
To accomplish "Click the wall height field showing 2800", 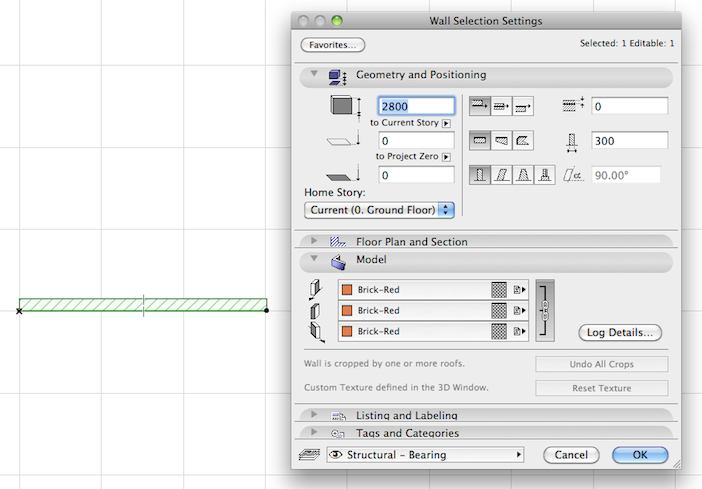I will 416,106.
